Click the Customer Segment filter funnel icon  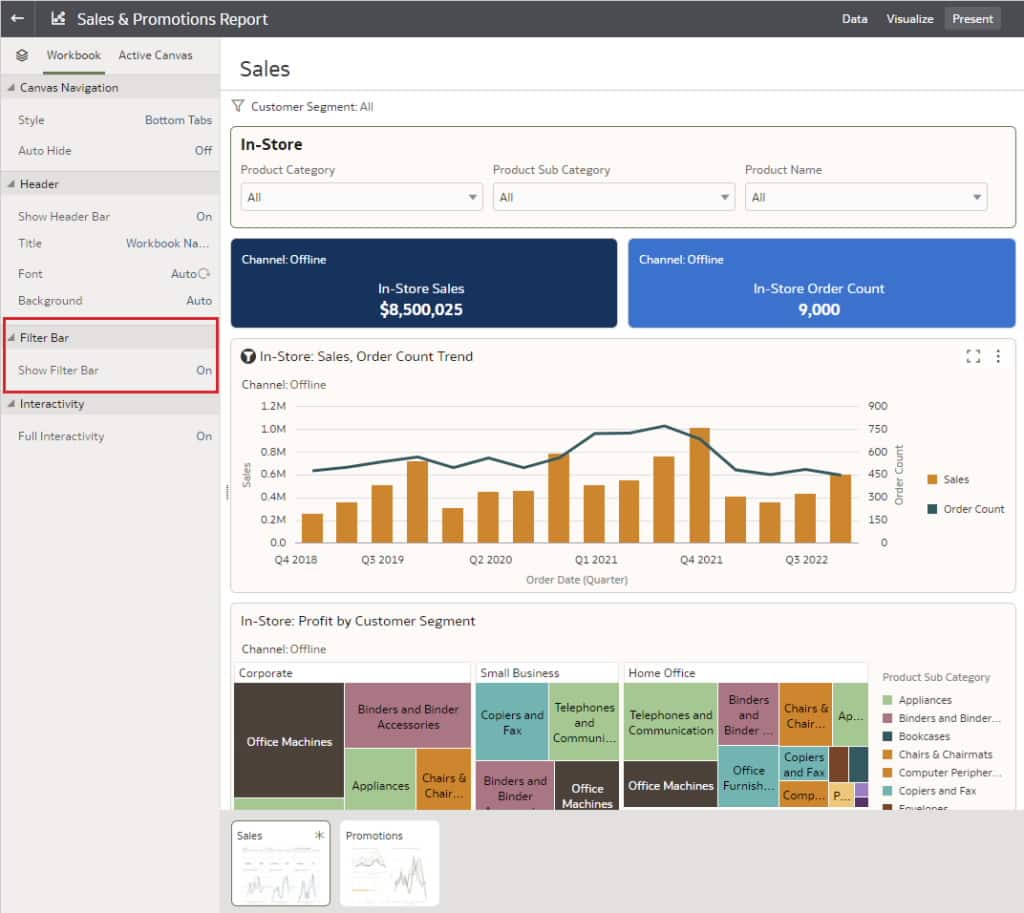[238, 106]
